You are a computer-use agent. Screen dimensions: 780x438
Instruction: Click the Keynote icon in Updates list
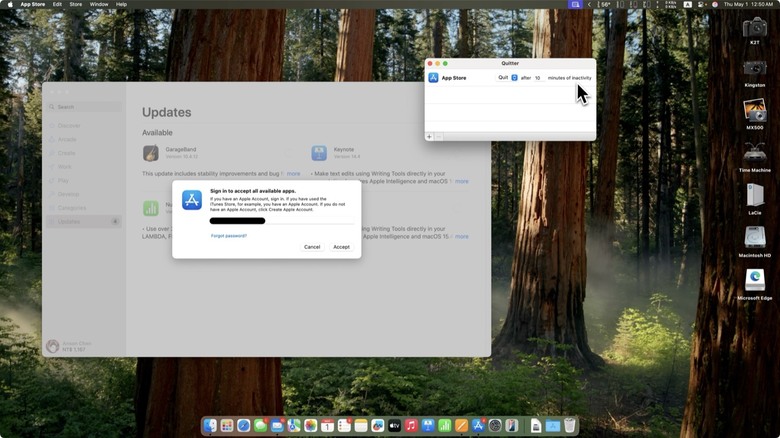click(319, 153)
